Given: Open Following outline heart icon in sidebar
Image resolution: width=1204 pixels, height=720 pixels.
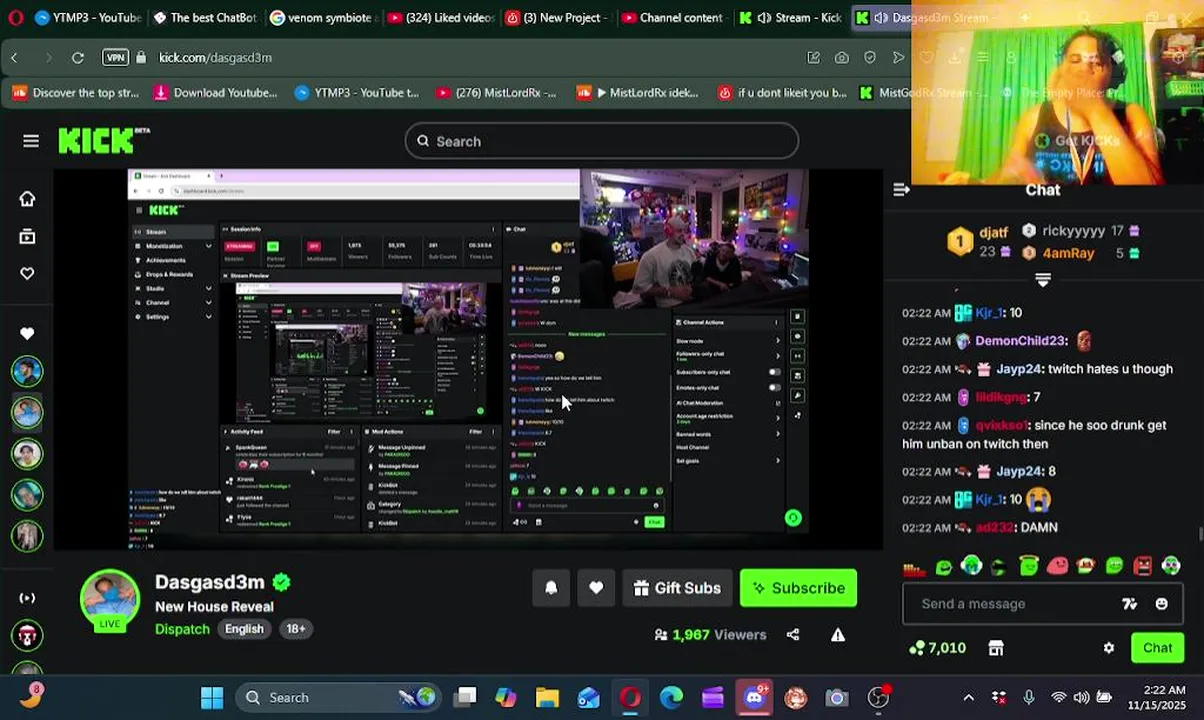Looking at the screenshot, I should (x=27, y=273).
